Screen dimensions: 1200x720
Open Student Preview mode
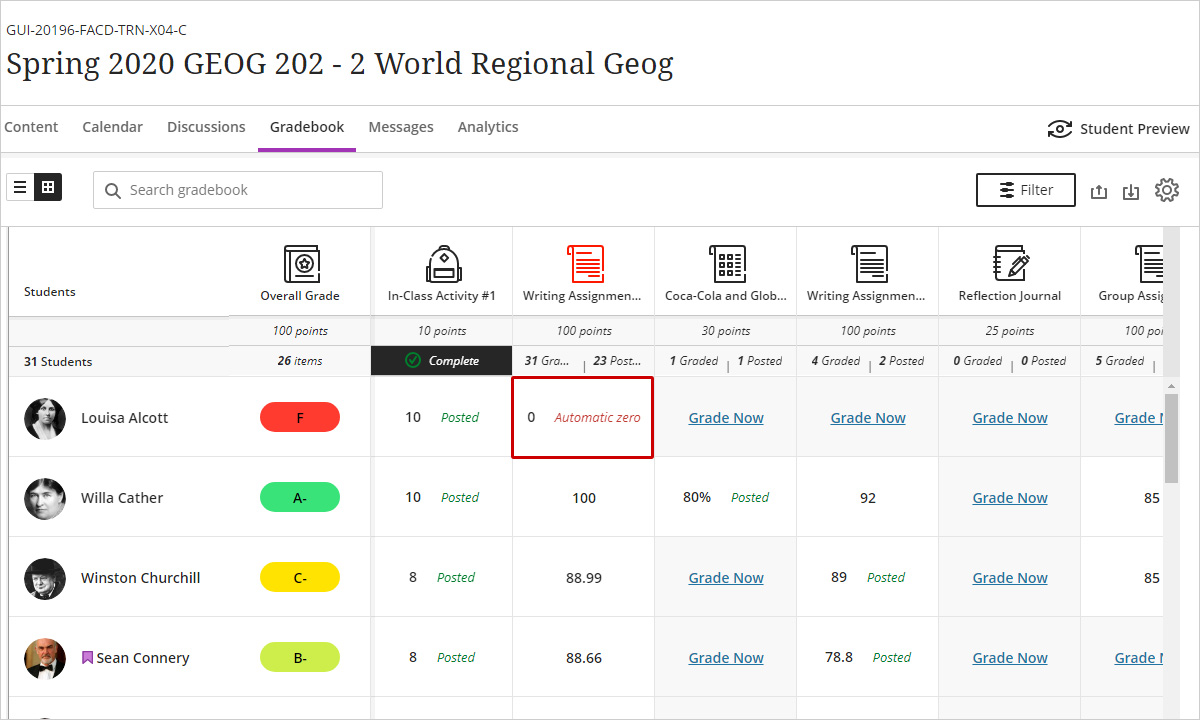click(x=1118, y=129)
